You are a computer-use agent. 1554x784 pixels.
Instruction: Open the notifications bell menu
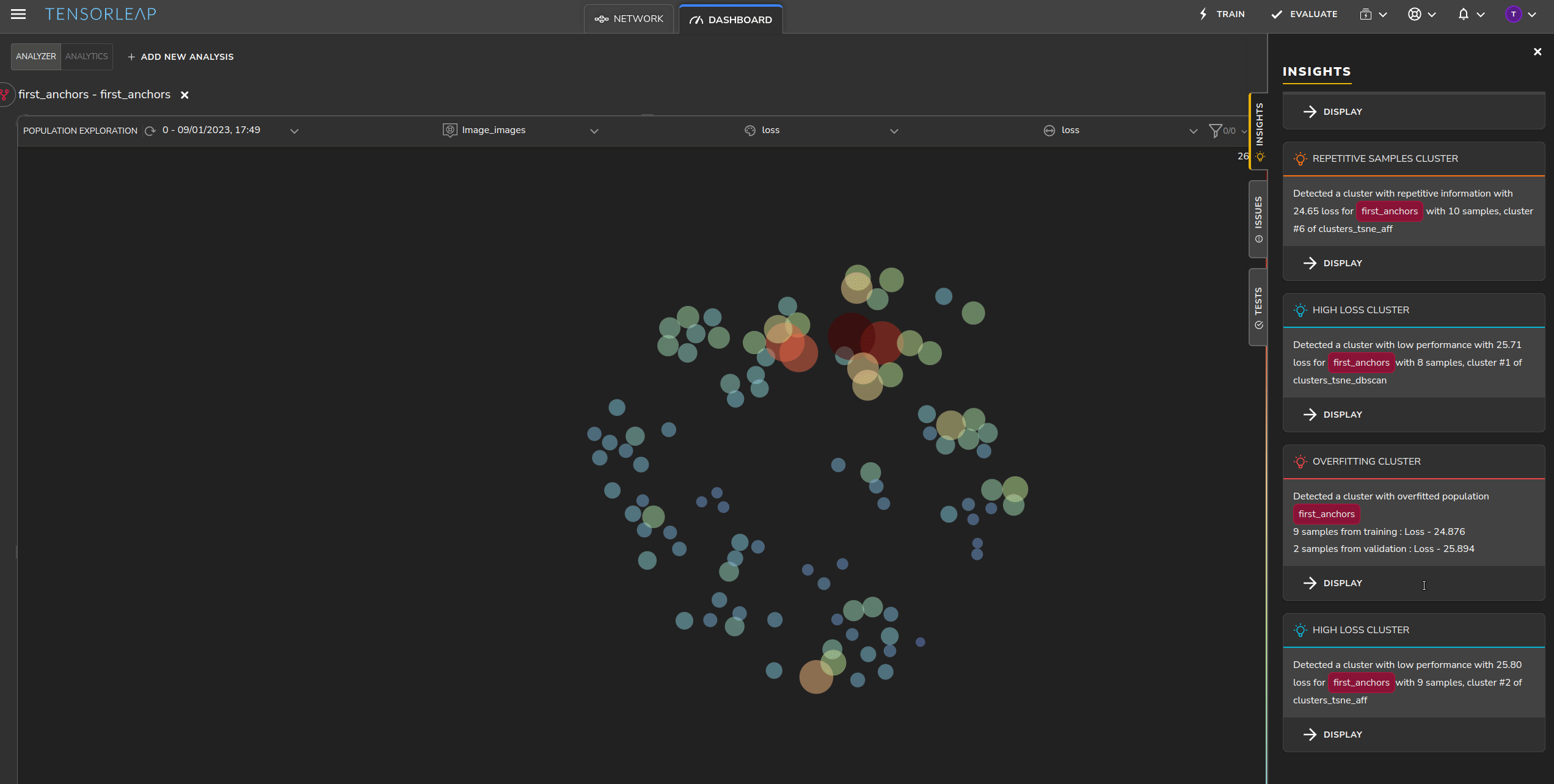coord(1464,14)
